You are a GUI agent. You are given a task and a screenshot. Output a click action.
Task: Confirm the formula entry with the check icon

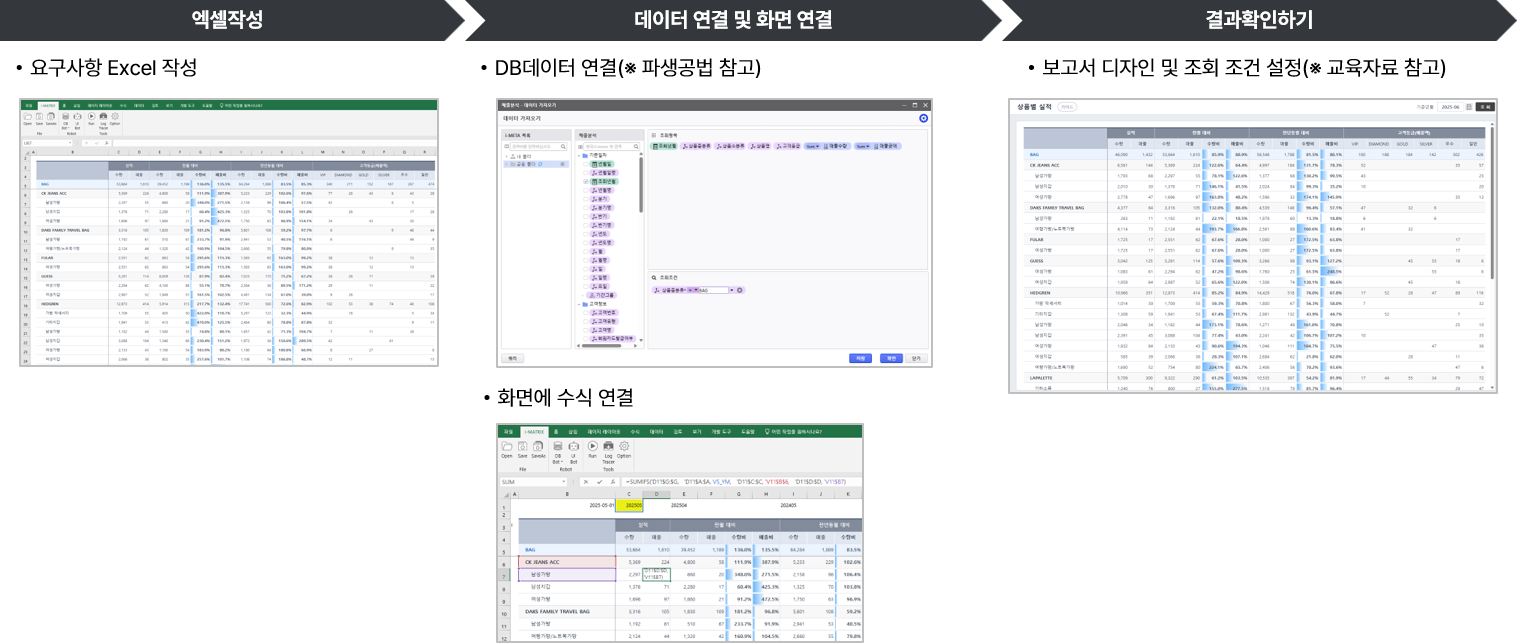(600, 481)
